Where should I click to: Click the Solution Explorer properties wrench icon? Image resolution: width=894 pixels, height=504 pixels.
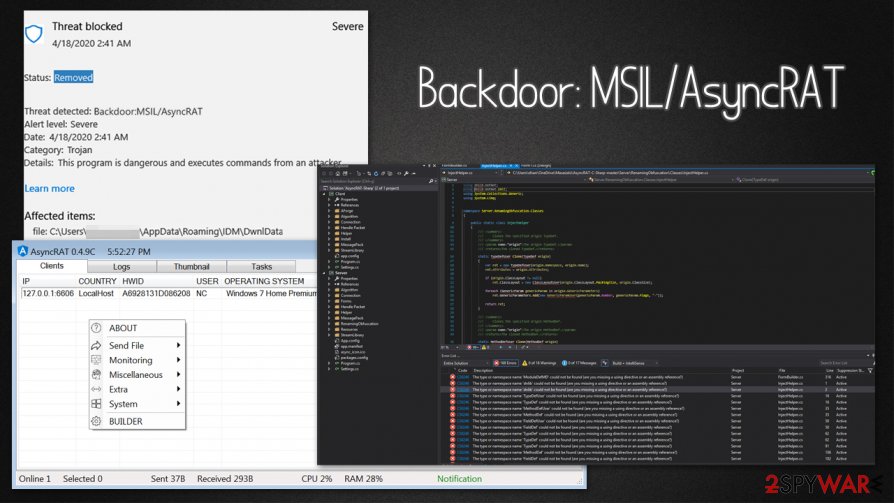point(406,173)
